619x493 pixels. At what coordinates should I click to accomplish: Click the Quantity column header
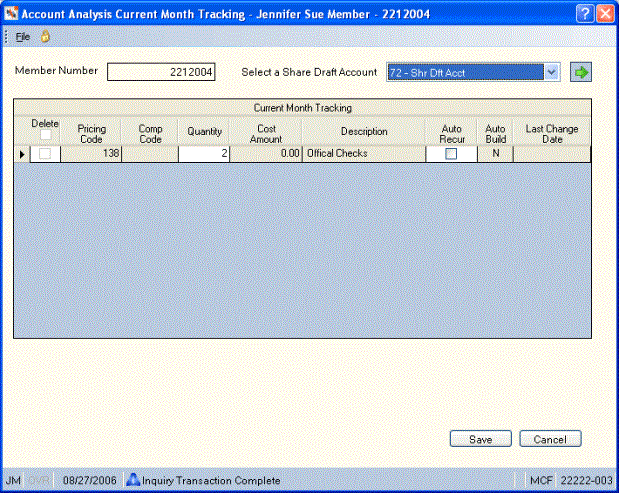204,131
